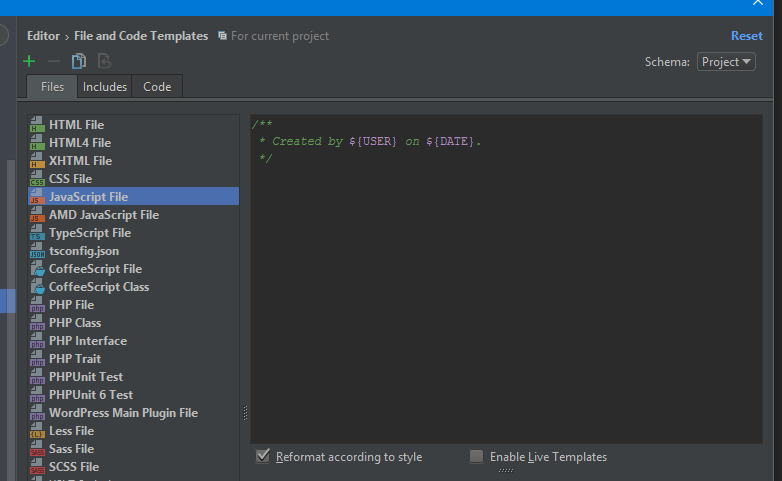
Task: Click the left sidebar scrollbar
Action: (x=10, y=319)
